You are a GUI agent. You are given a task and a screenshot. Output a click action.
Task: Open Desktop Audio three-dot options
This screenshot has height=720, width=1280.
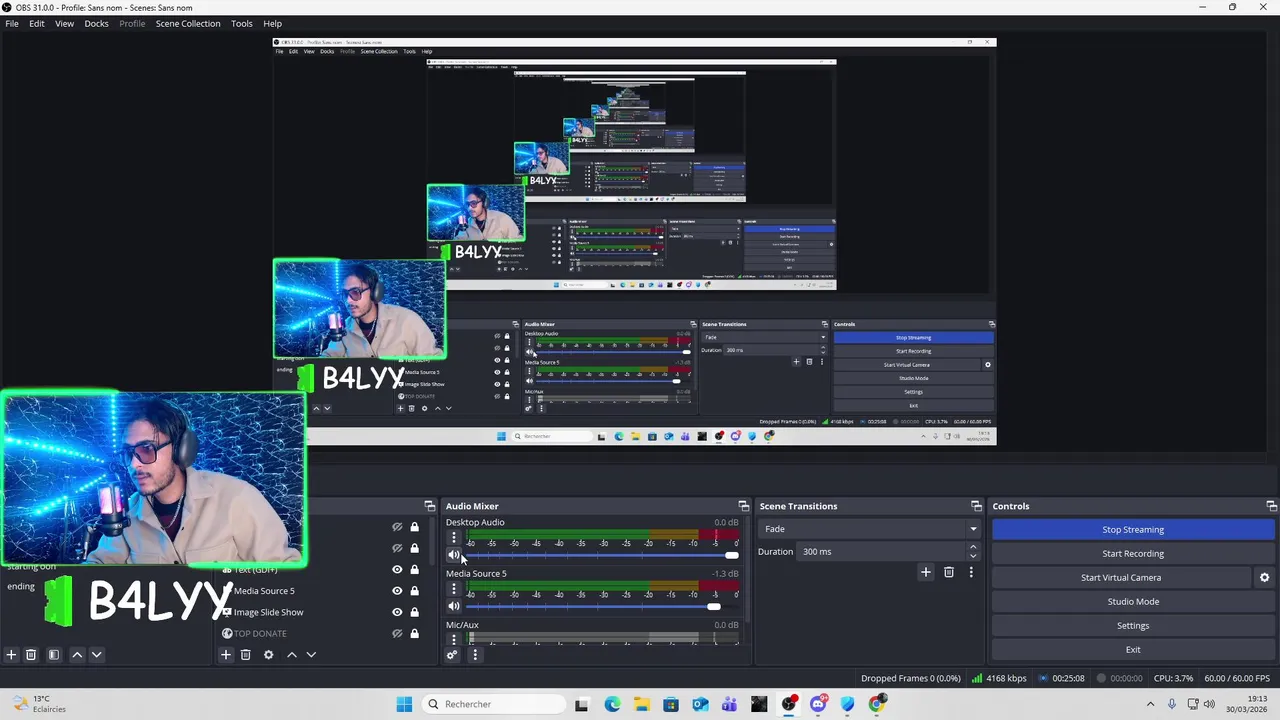(453, 537)
